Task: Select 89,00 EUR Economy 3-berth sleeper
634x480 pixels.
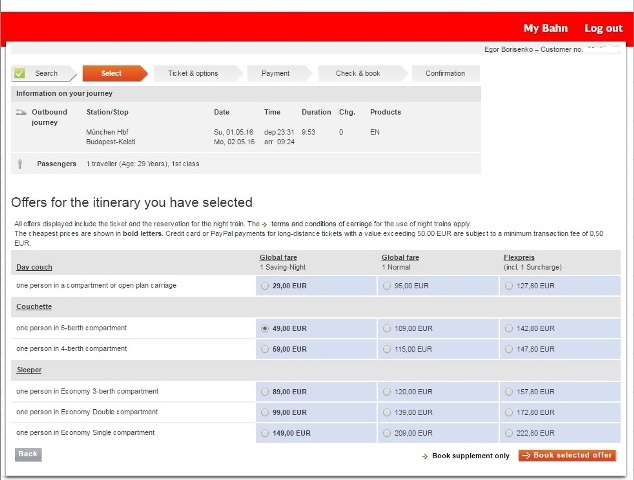Action: coord(265,392)
